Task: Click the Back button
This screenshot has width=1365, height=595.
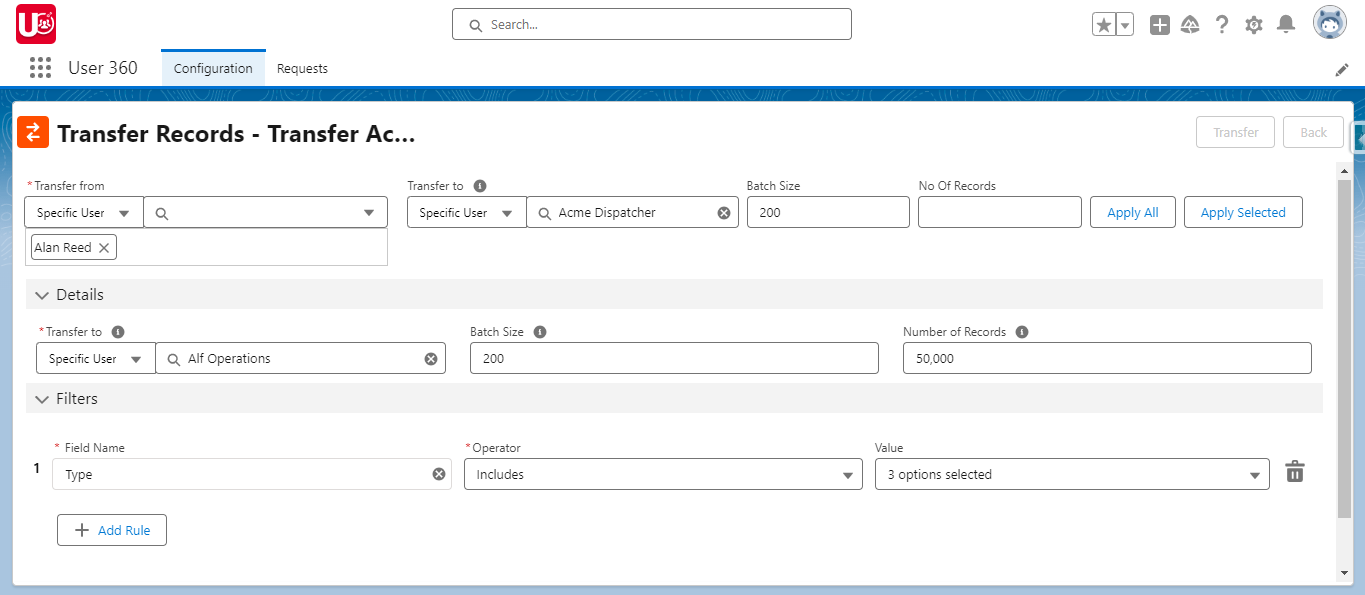Action: pyautogui.click(x=1314, y=132)
